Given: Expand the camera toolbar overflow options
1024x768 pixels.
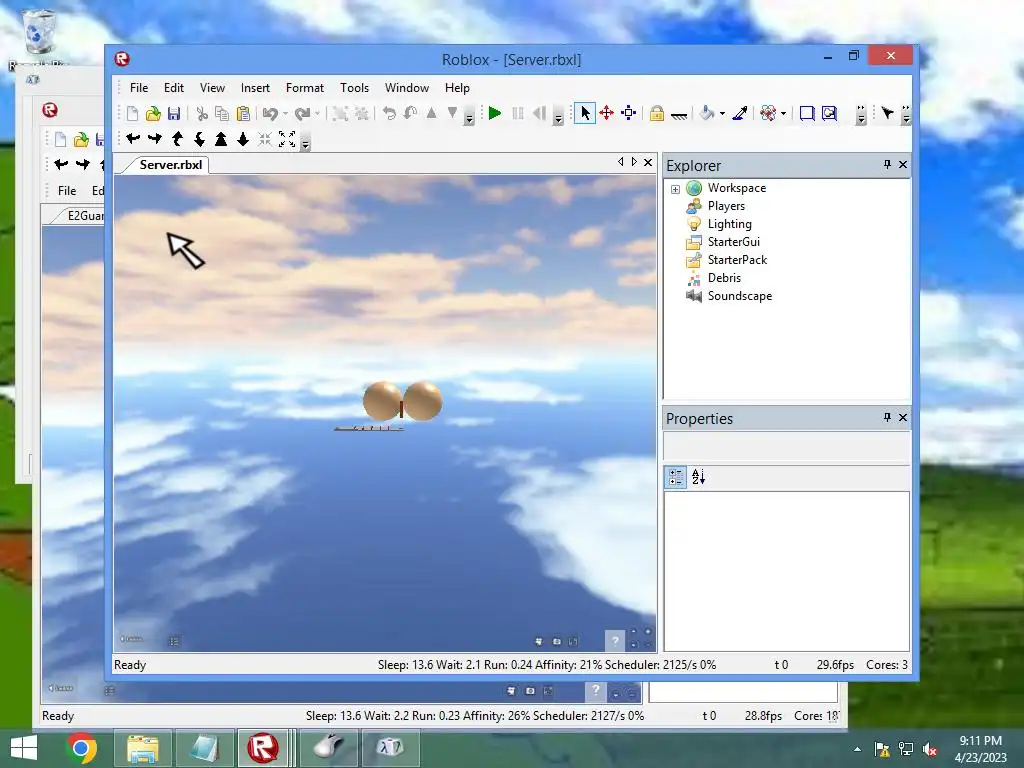Looking at the screenshot, I should (x=306, y=143).
